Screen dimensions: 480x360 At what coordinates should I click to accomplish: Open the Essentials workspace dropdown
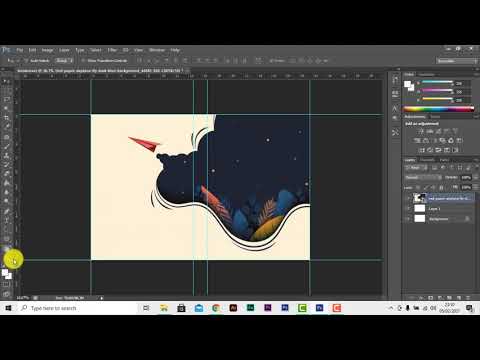click(x=456, y=61)
